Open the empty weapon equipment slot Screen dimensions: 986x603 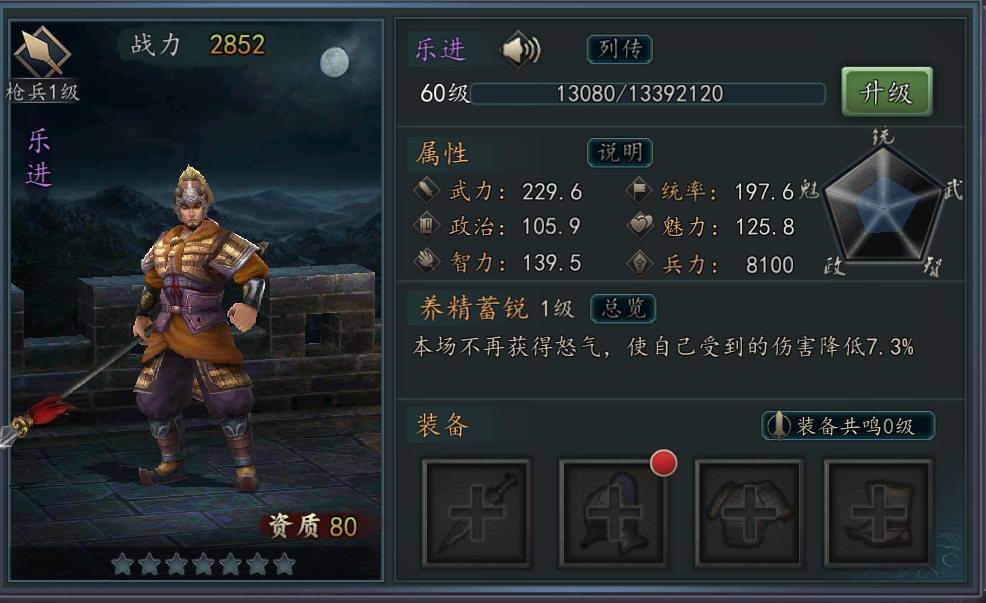pyautogui.click(x=476, y=513)
